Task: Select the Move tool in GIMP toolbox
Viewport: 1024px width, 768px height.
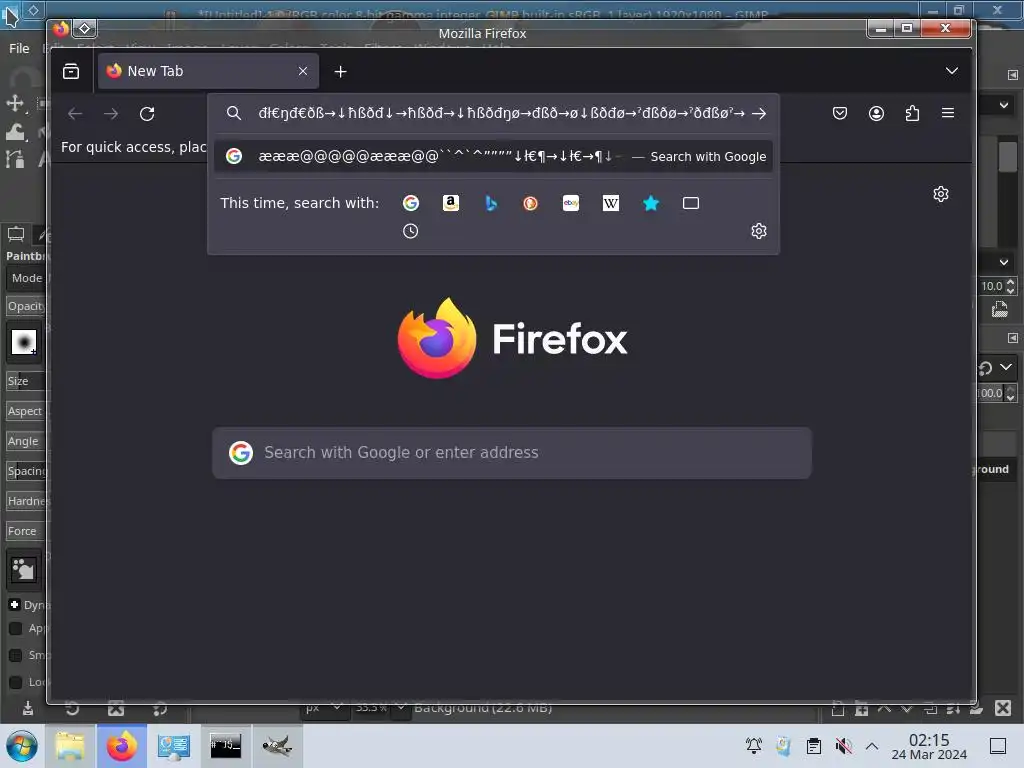Action: tap(15, 103)
